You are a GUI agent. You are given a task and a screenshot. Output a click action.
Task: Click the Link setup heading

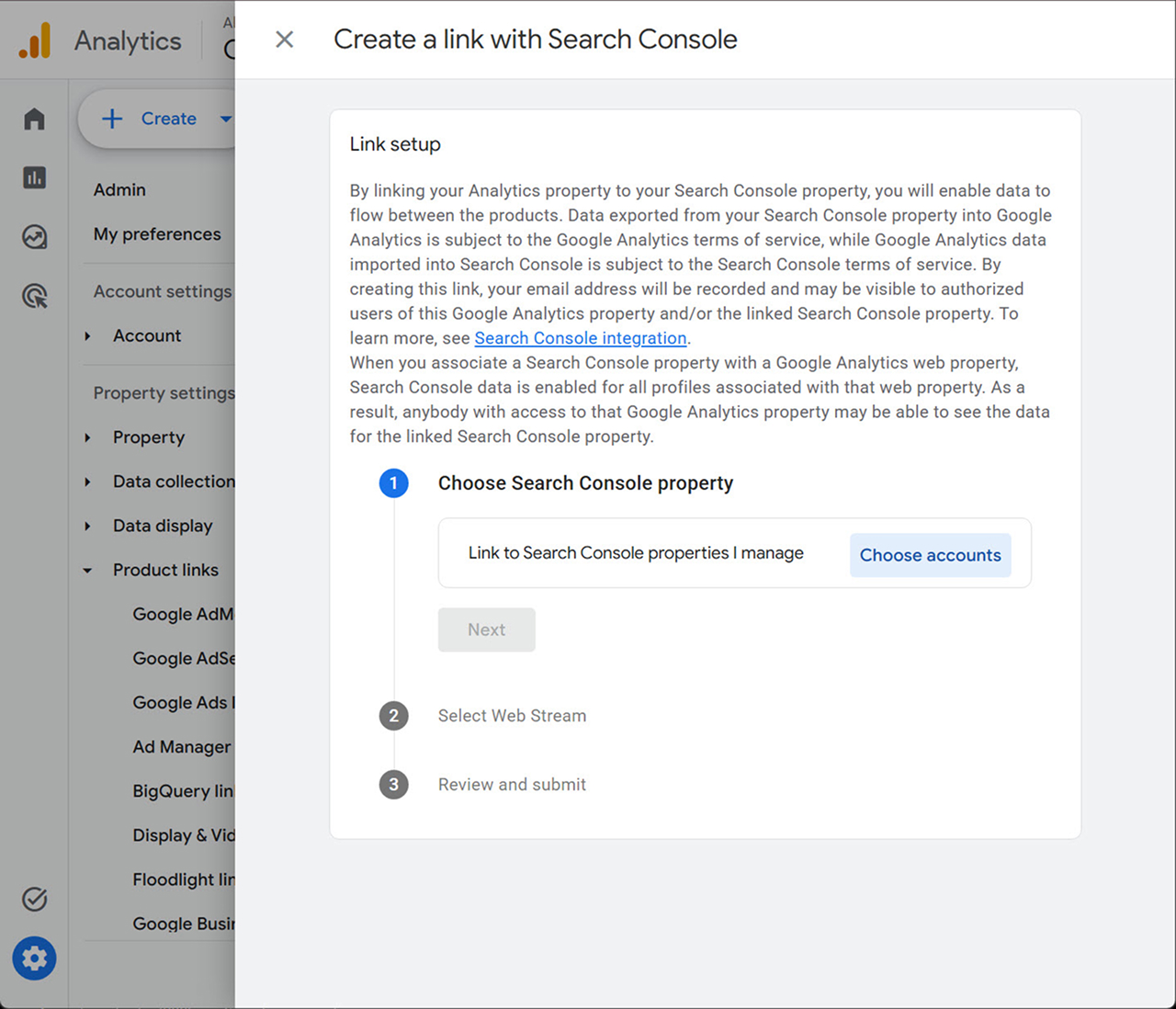pyautogui.click(x=395, y=144)
